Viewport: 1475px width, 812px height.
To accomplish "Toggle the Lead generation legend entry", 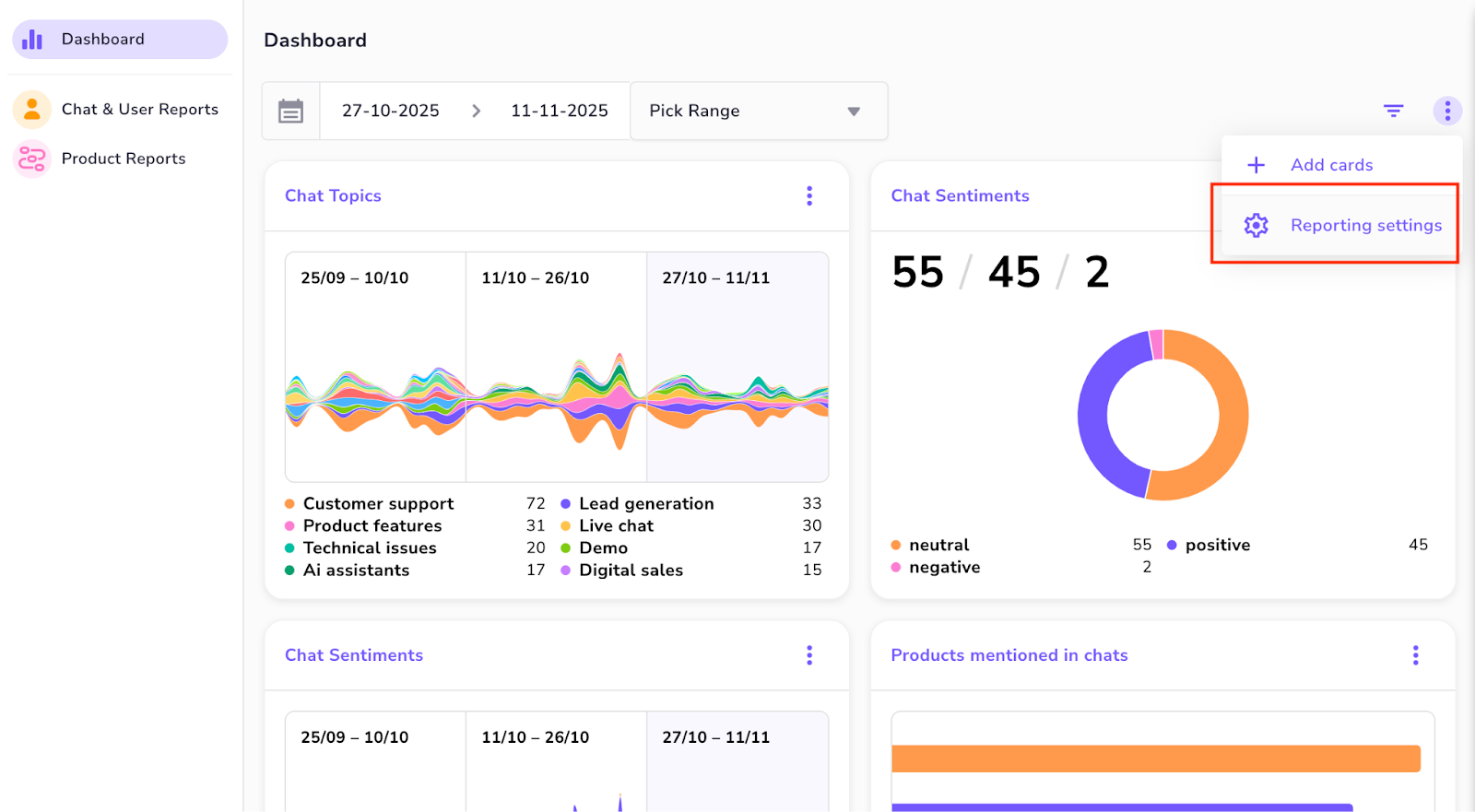I will point(646,504).
